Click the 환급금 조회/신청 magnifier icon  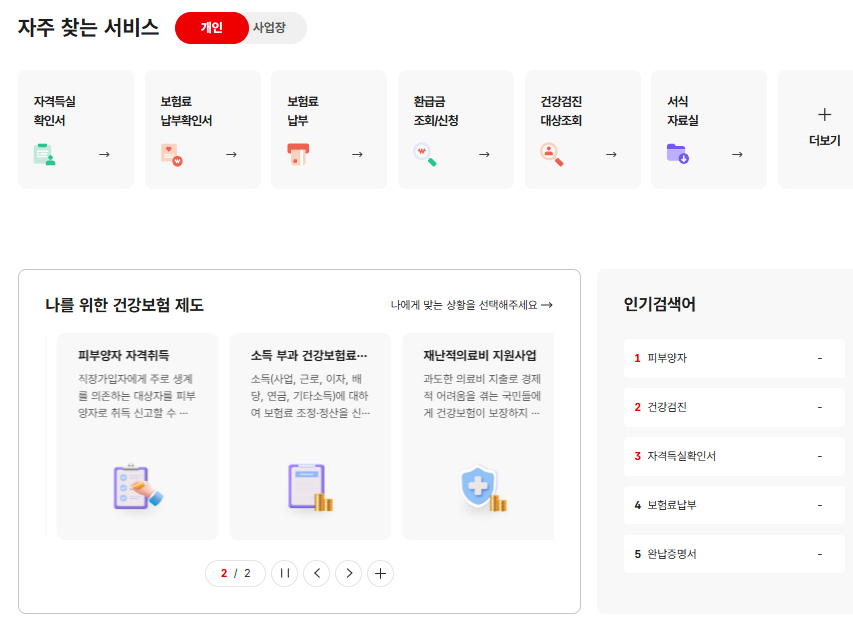tap(425, 154)
